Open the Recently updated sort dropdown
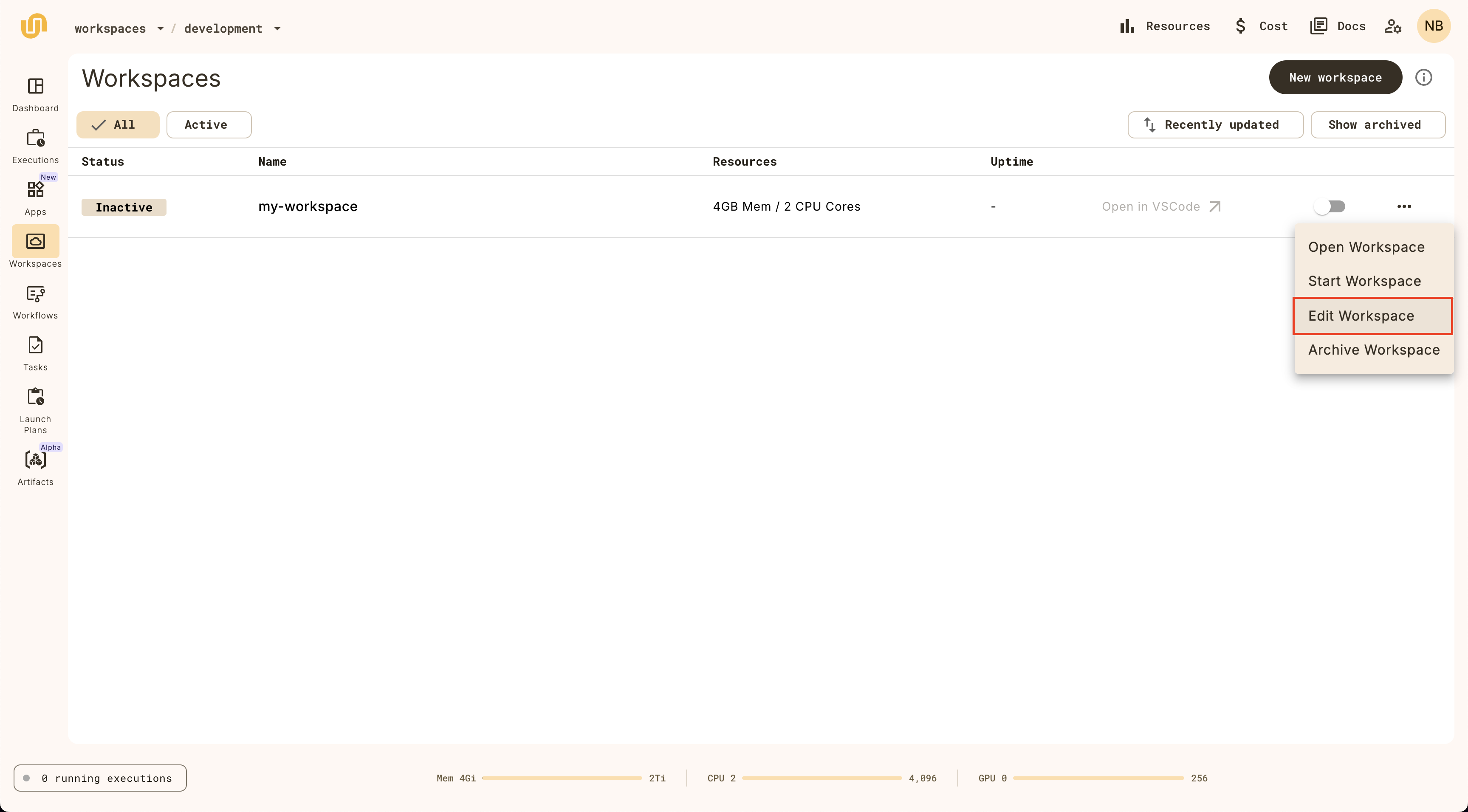Image resolution: width=1468 pixels, height=812 pixels. click(x=1215, y=124)
